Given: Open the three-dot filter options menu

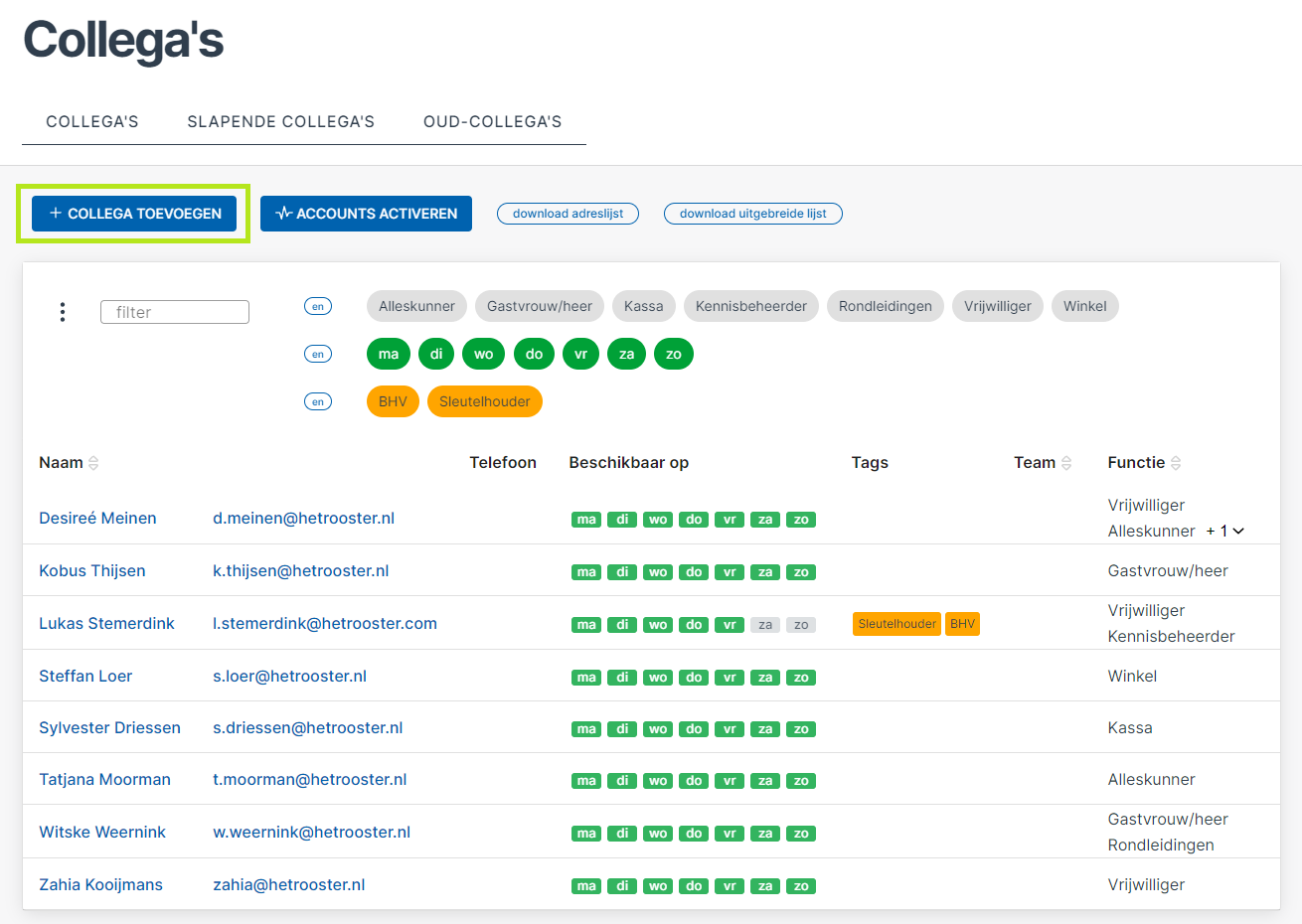Looking at the screenshot, I should [63, 312].
